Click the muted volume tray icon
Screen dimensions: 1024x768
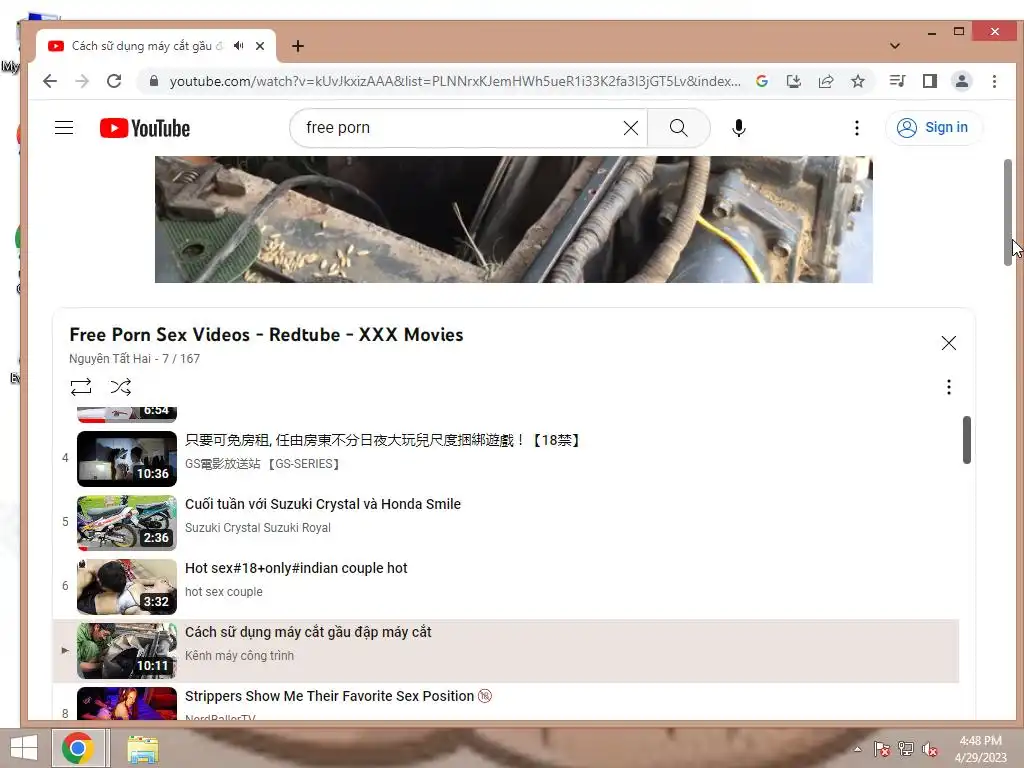coord(930,749)
